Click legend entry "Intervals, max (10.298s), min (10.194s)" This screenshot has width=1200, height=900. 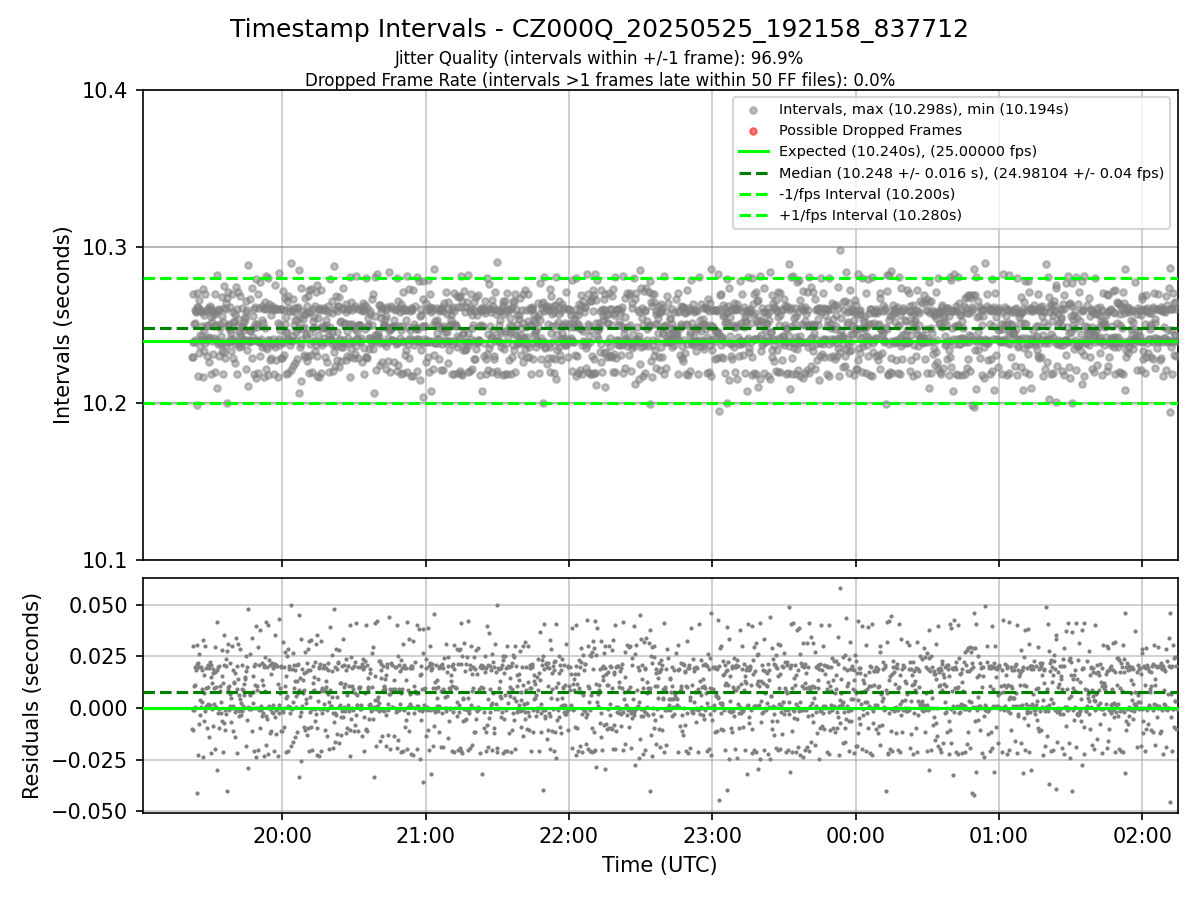pos(924,109)
